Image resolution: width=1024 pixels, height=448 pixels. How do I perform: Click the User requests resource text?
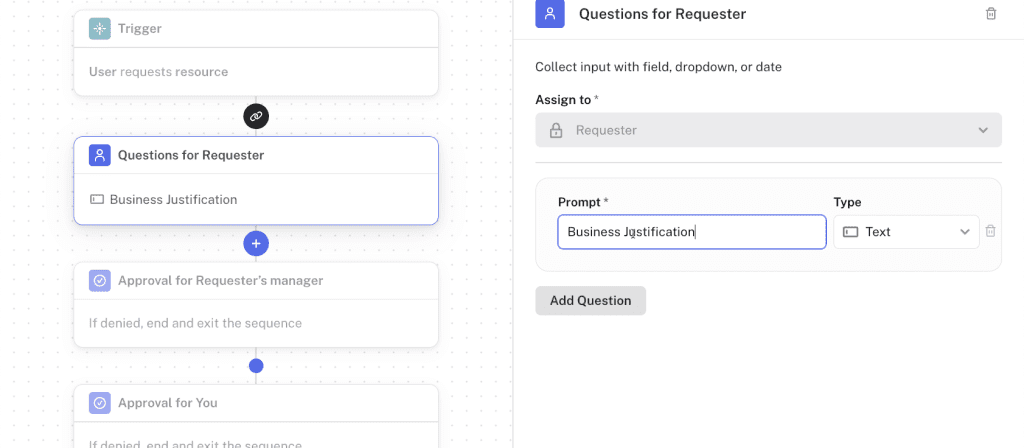click(x=159, y=72)
